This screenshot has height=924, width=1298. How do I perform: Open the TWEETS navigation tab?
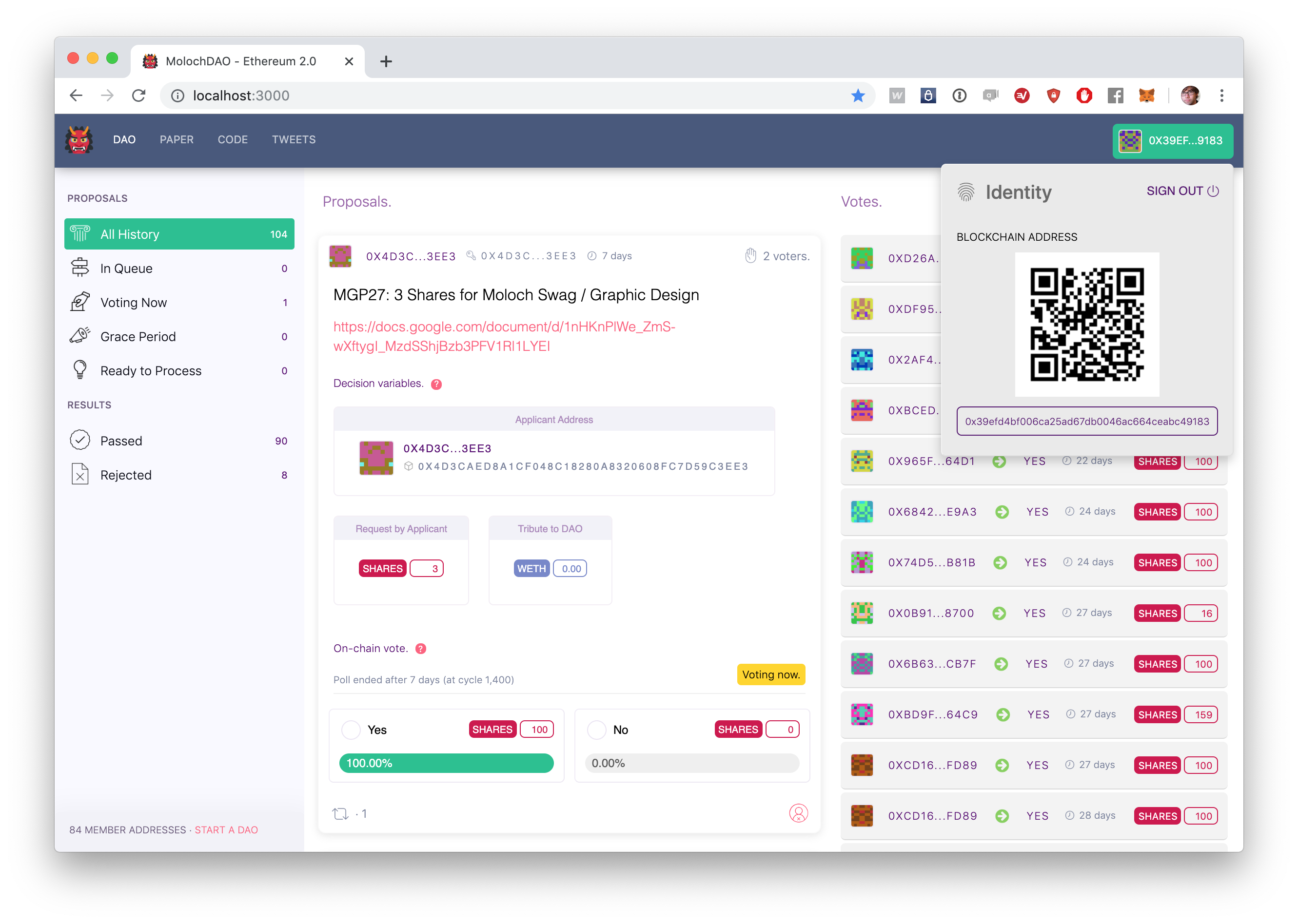point(293,140)
